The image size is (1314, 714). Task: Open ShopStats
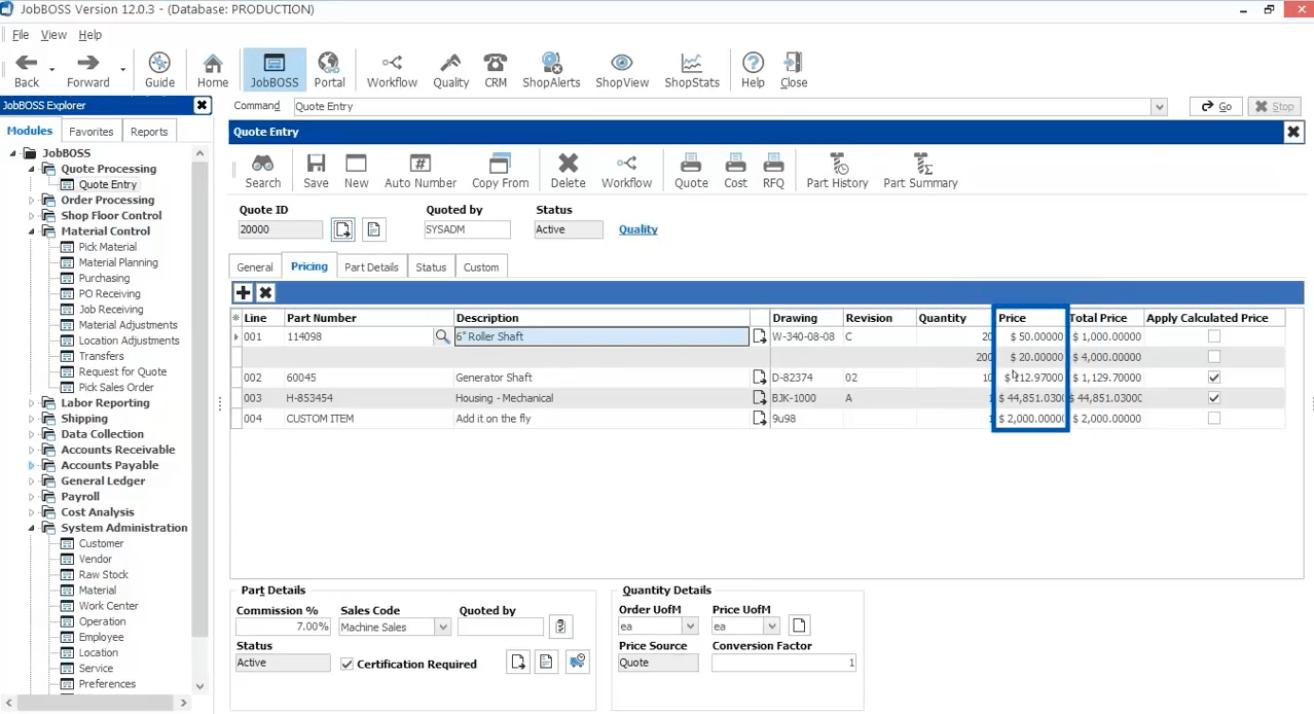tap(691, 68)
